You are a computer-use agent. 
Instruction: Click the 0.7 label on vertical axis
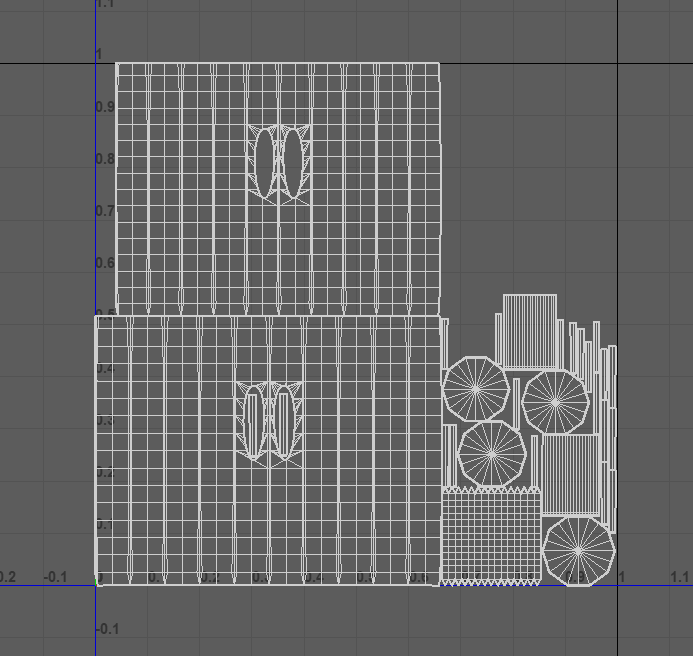click(103, 211)
